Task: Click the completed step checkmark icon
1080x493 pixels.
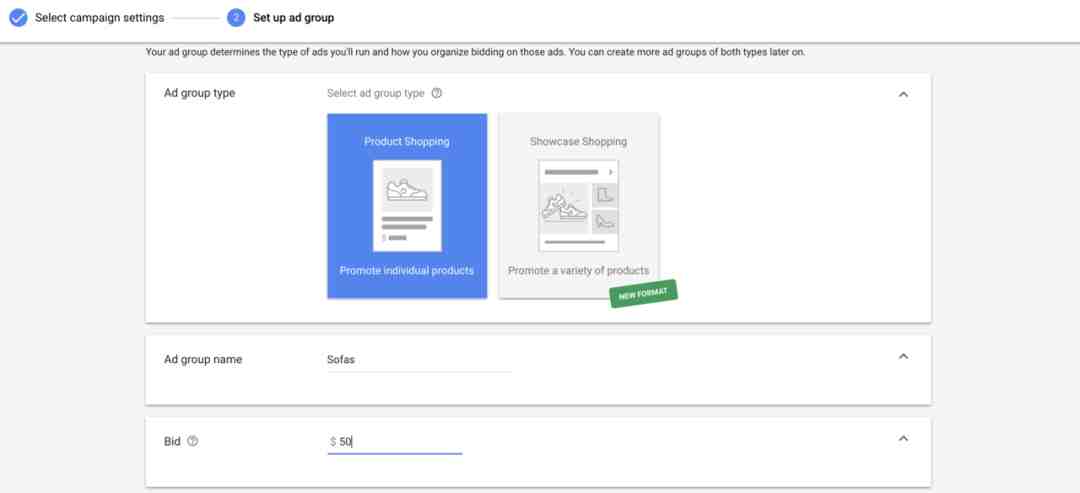Action: click(x=19, y=18)
